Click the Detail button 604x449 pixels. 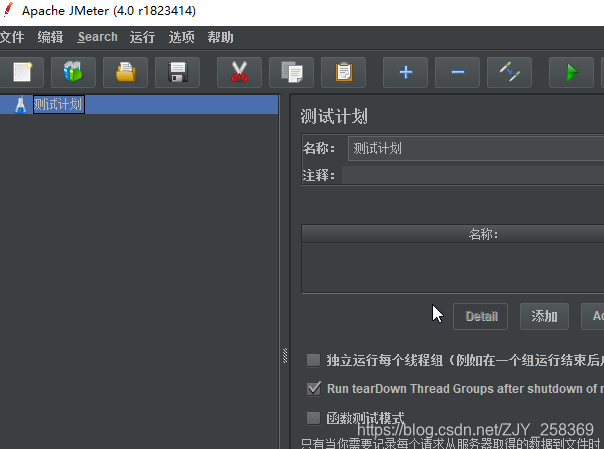[480, 317]
